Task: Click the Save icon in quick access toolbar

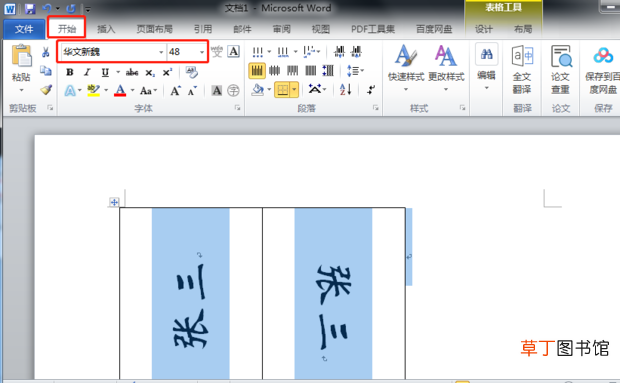Action: coord(30,8)
